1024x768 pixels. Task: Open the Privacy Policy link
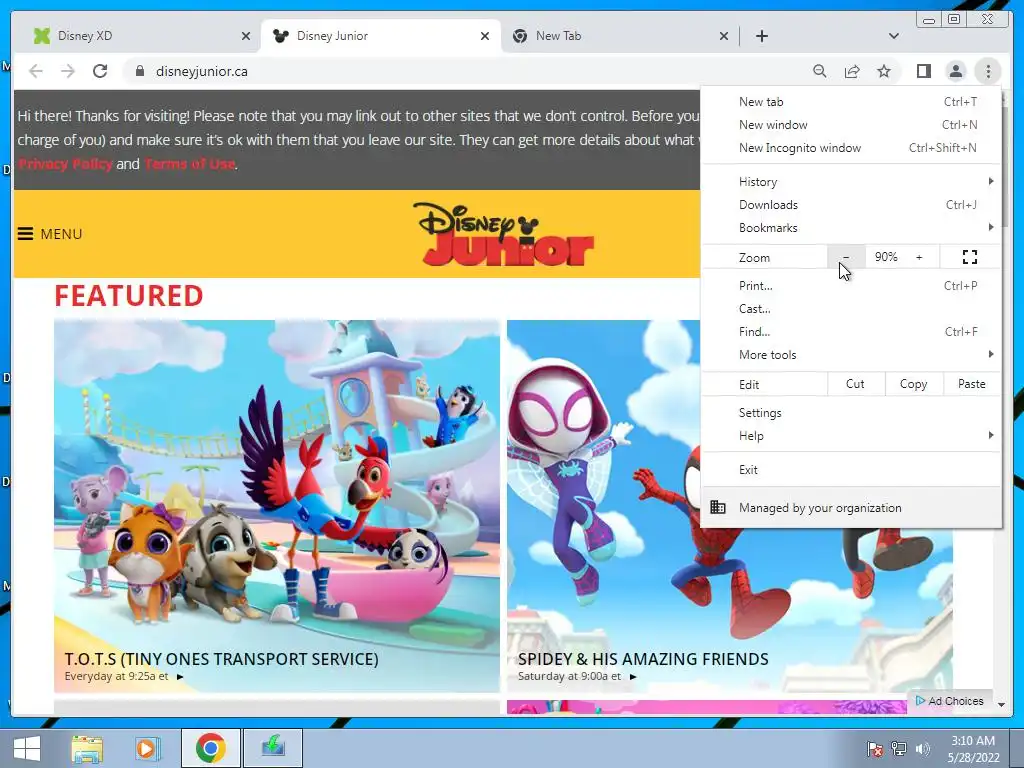coord(65,164)
